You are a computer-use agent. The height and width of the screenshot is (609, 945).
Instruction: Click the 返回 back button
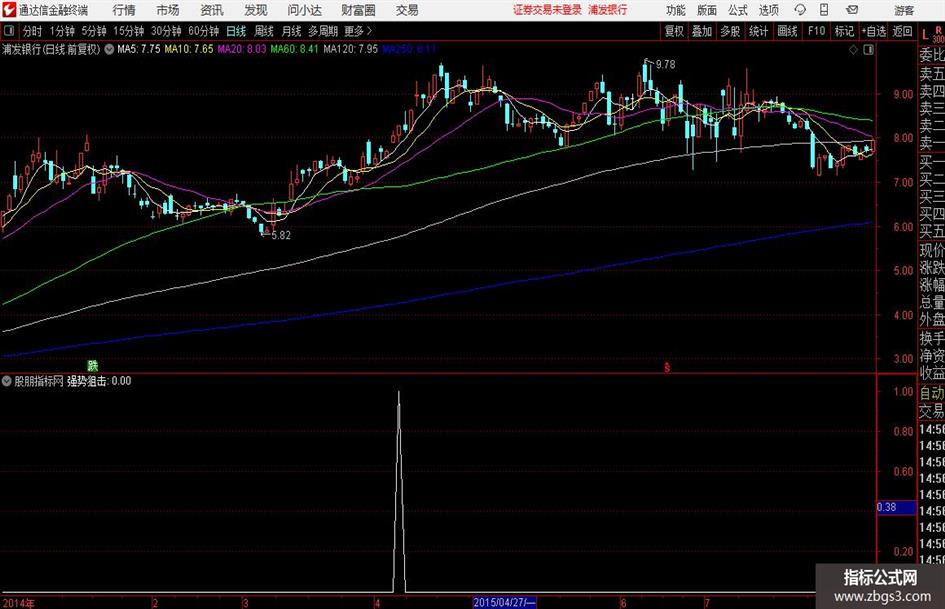click(902, 31)
